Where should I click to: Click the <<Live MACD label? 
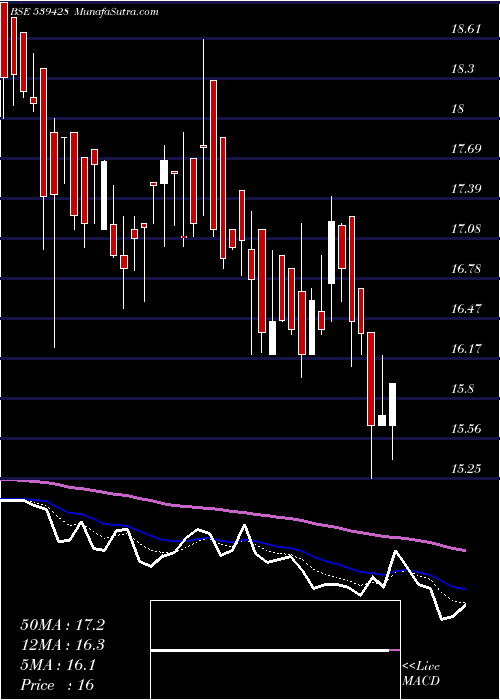[x=421, y=674]
